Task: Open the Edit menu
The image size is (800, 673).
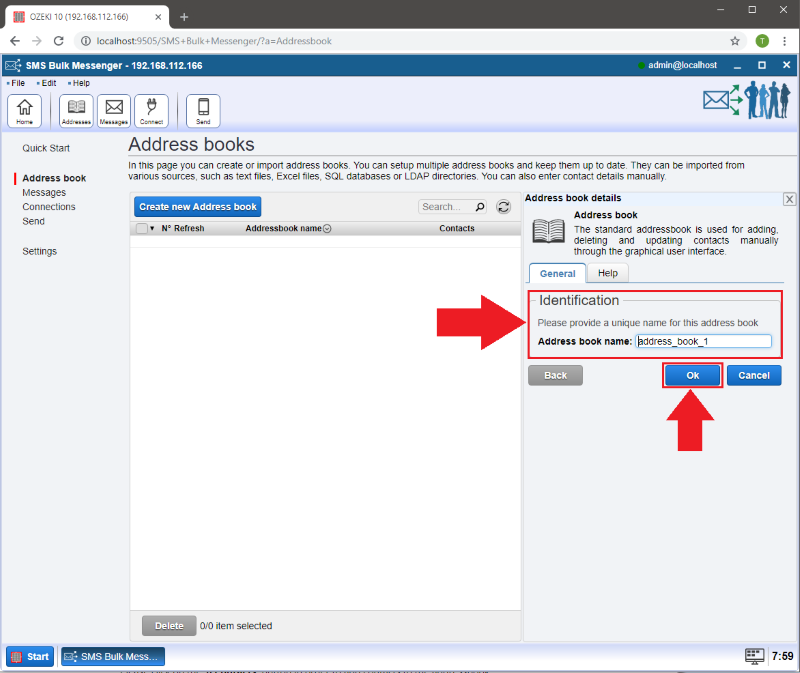Action: click(47, 83)
